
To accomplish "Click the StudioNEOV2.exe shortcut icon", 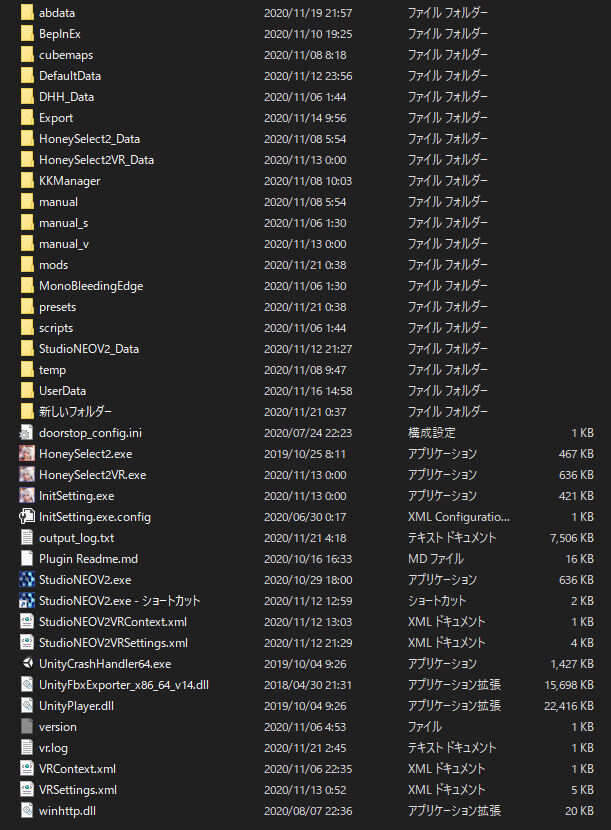I will pyautogui.click(x=26, y=601).
